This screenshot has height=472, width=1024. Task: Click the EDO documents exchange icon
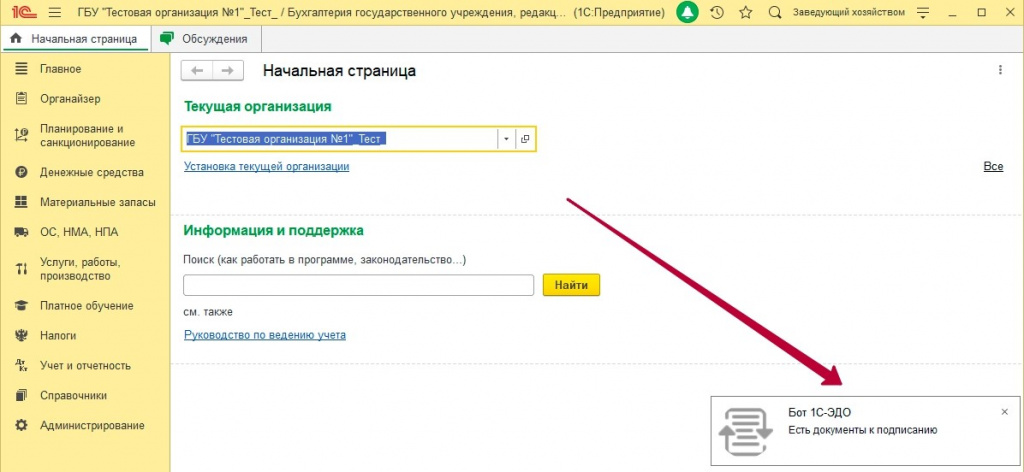[x=745, y=432]
